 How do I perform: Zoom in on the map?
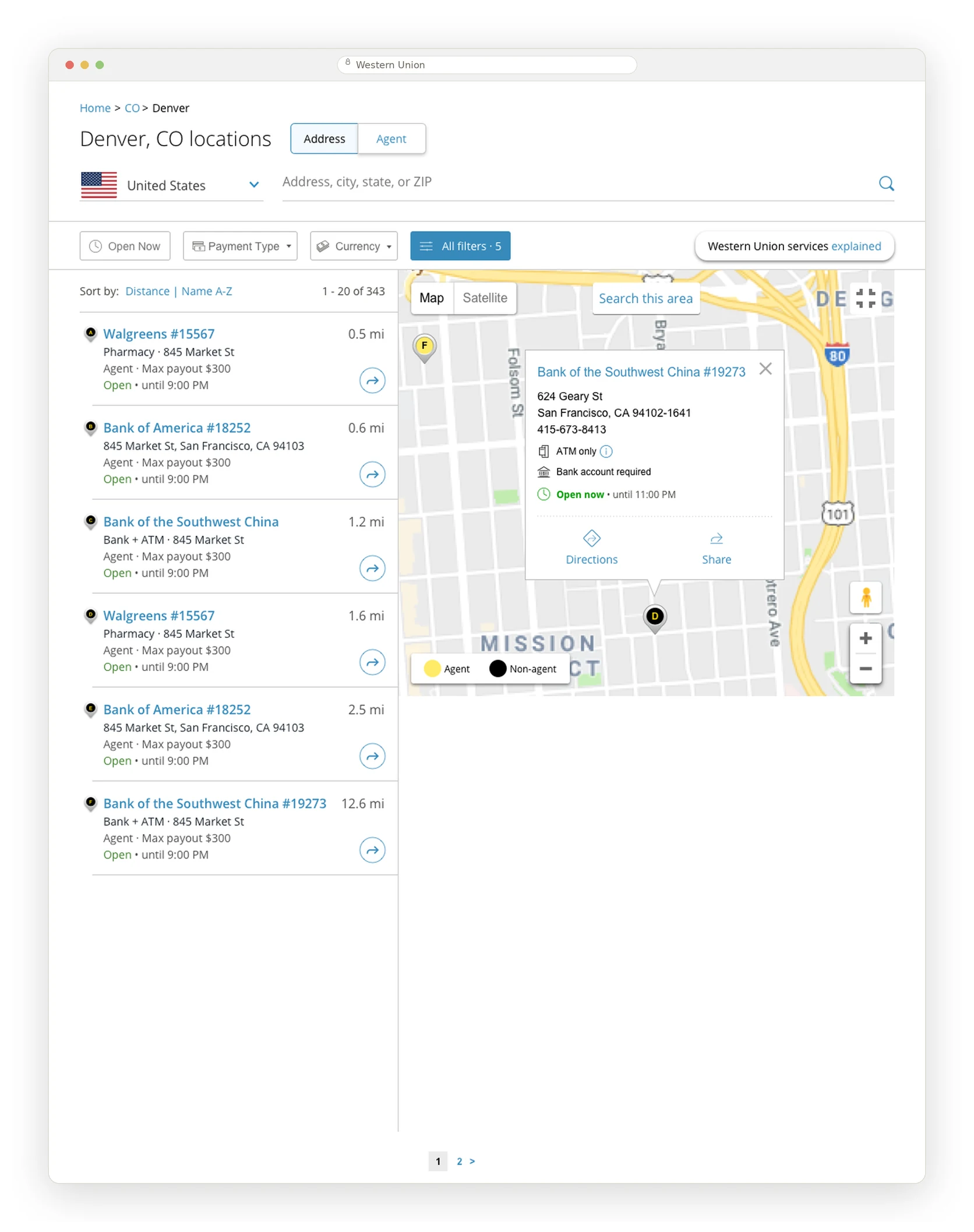(x=865, y=638)
